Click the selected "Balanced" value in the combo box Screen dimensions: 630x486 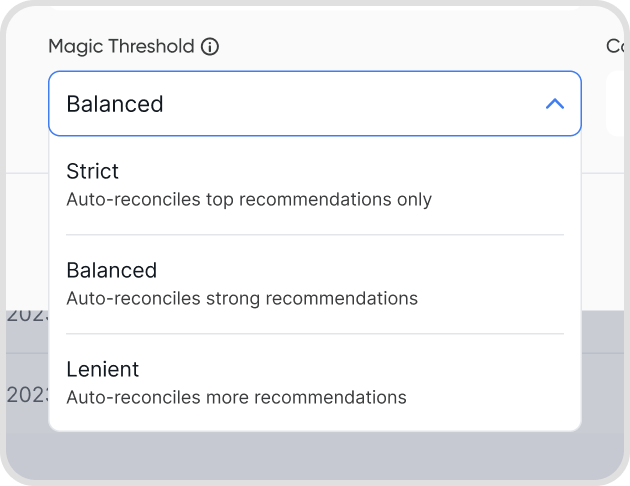pyautogui.click(x=115, y=104)
